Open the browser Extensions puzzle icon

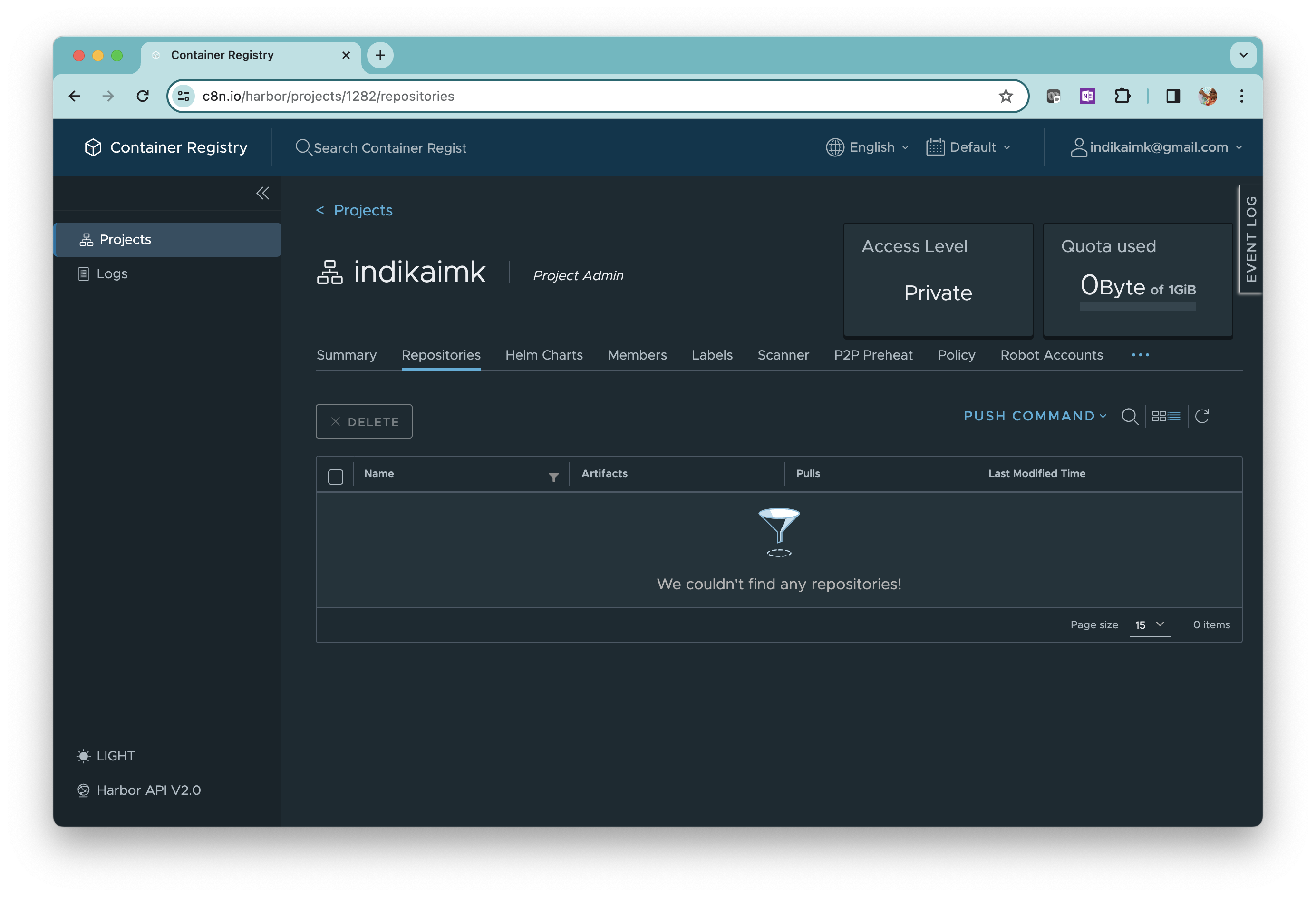point(1122,97)
